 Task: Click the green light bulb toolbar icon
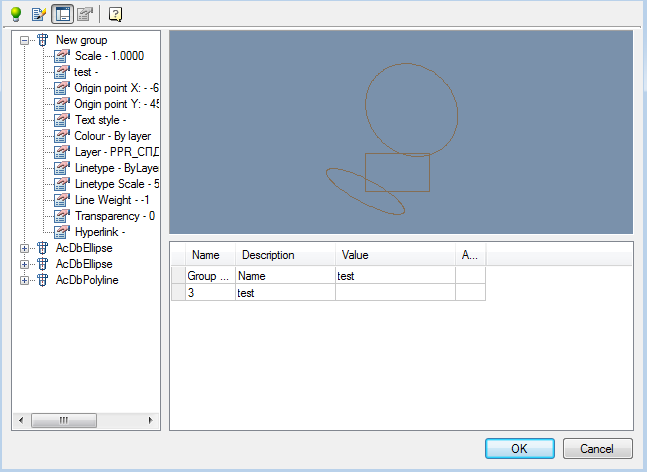click(x=15, y=14)
